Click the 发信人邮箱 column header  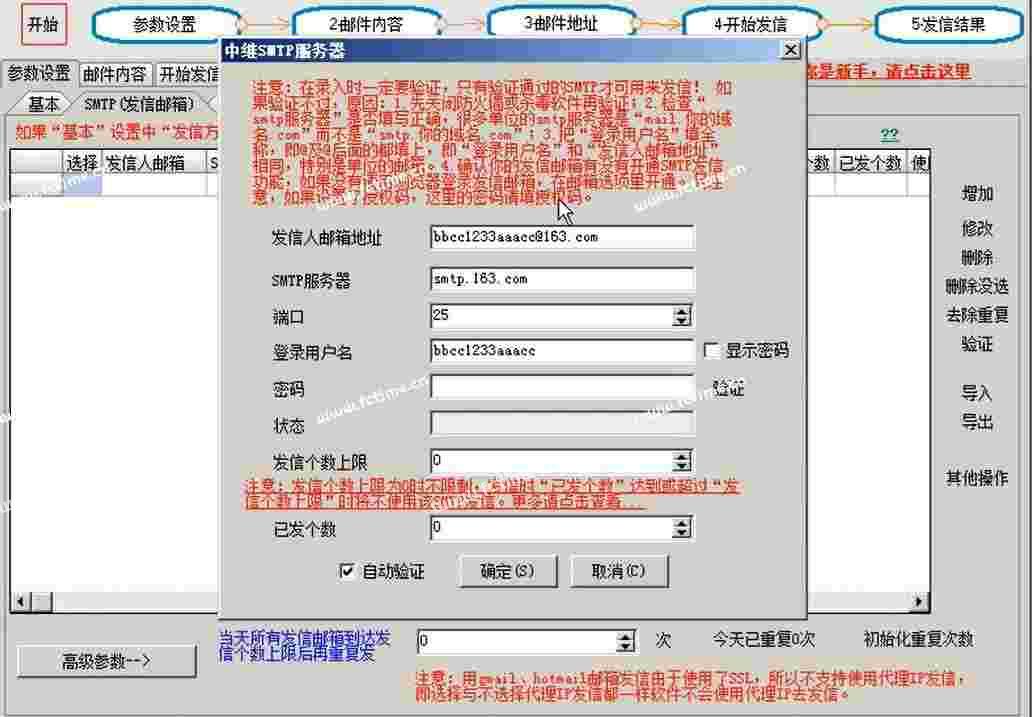154,163
